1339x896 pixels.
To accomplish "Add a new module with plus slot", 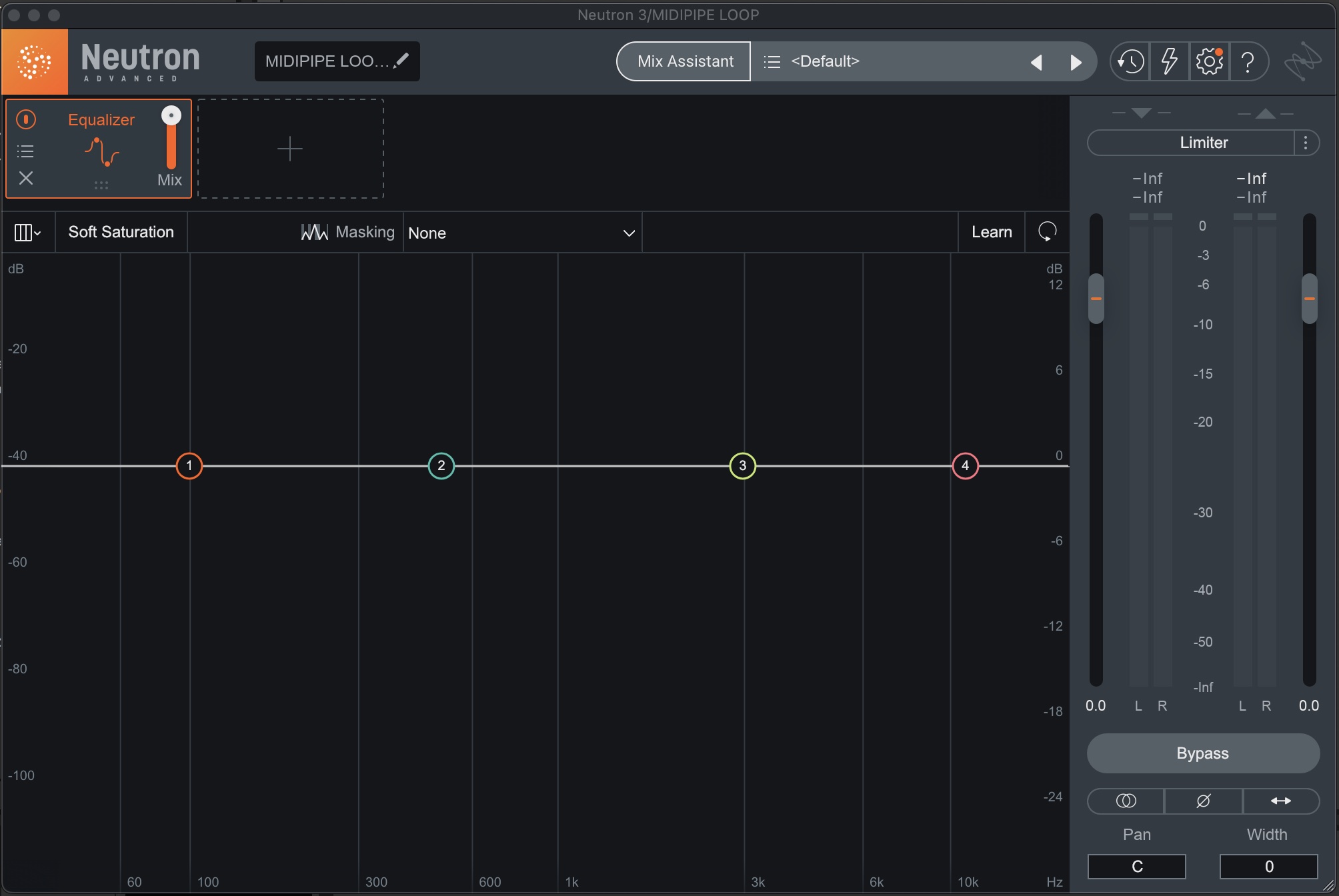I will tap(290, 149).
